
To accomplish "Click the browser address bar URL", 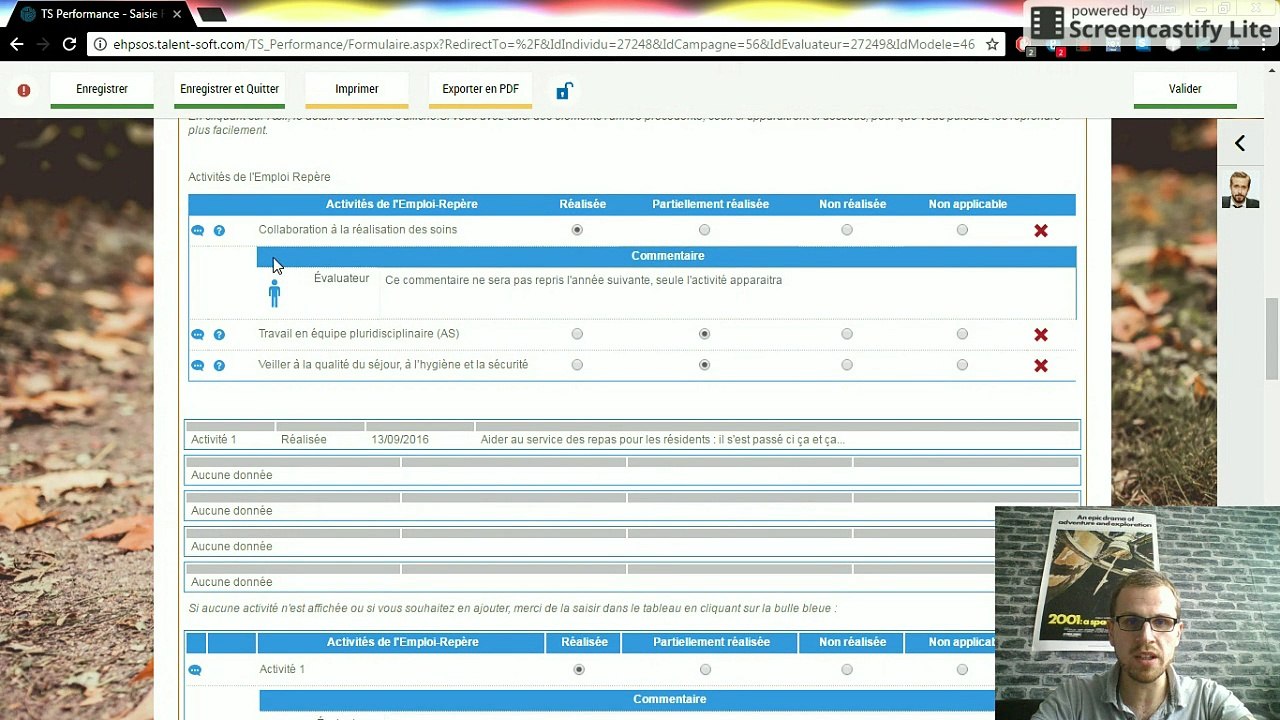I will click(x=543, y=44).
